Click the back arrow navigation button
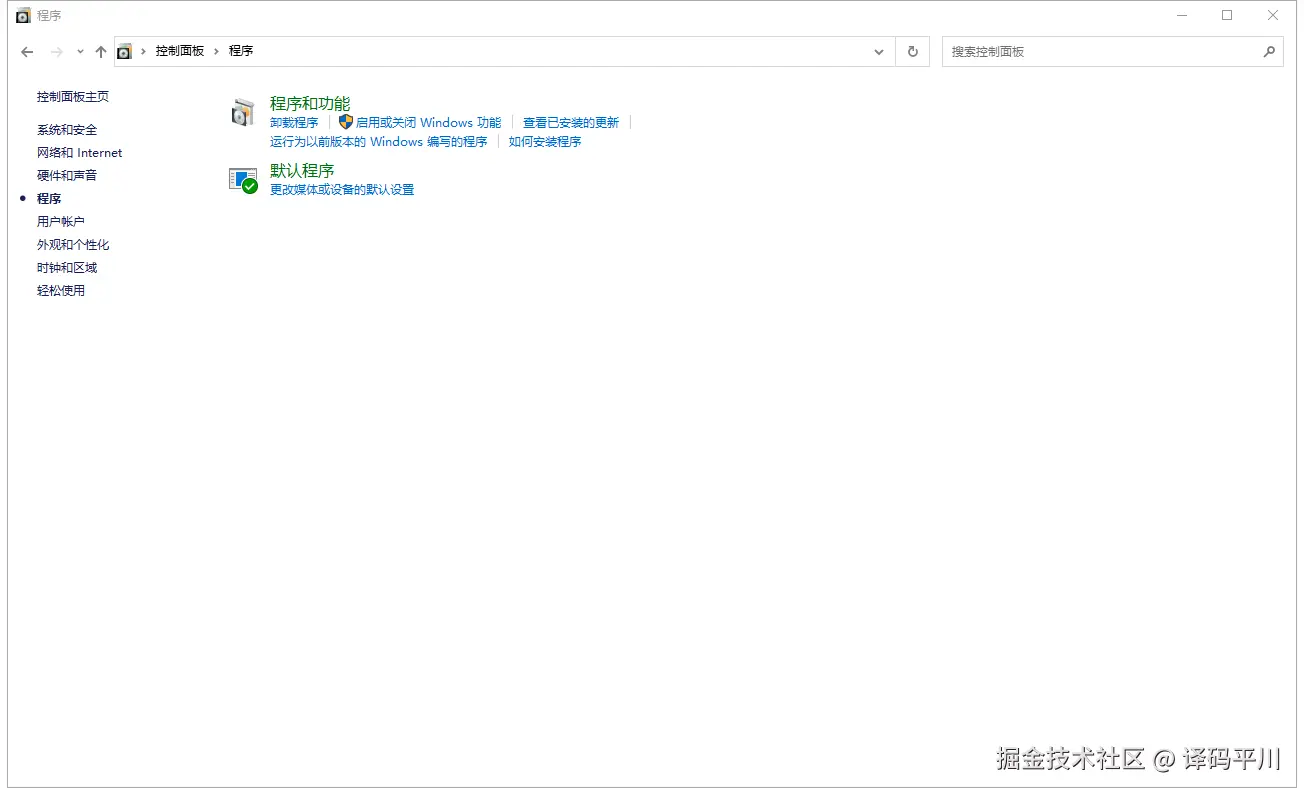 click(x=27, y=52)
